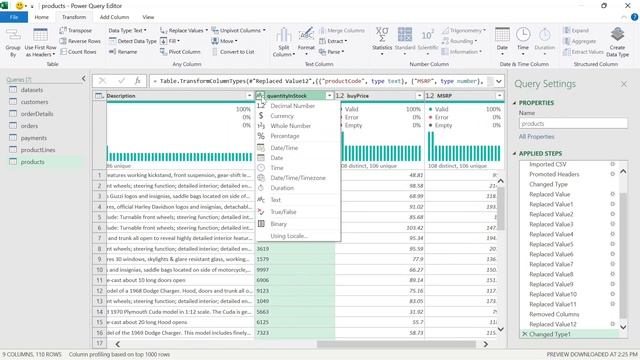The width and height of the screenshot is (640, 360).
Task: Cancel formula edit with X icon
Action: (x=102, y=81)
